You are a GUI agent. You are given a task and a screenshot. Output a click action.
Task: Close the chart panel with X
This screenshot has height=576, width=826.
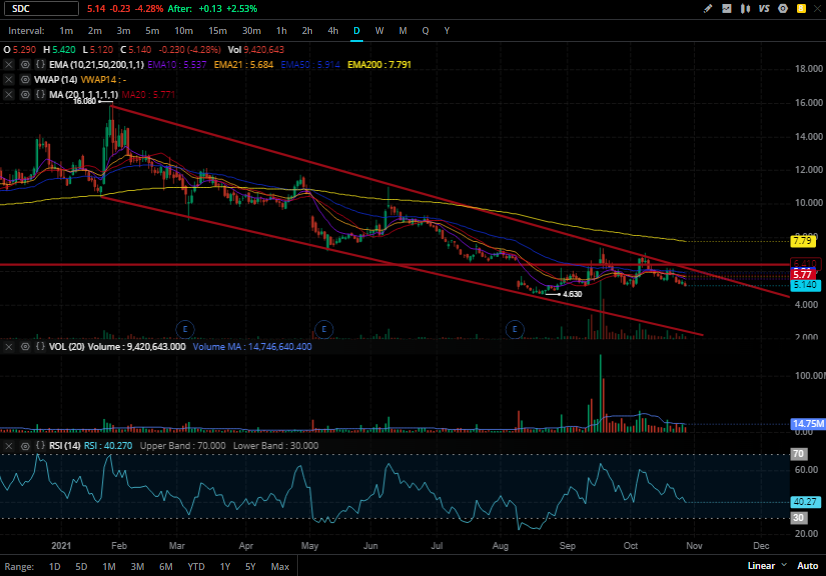pyautogui.click(x=818, y=8)
